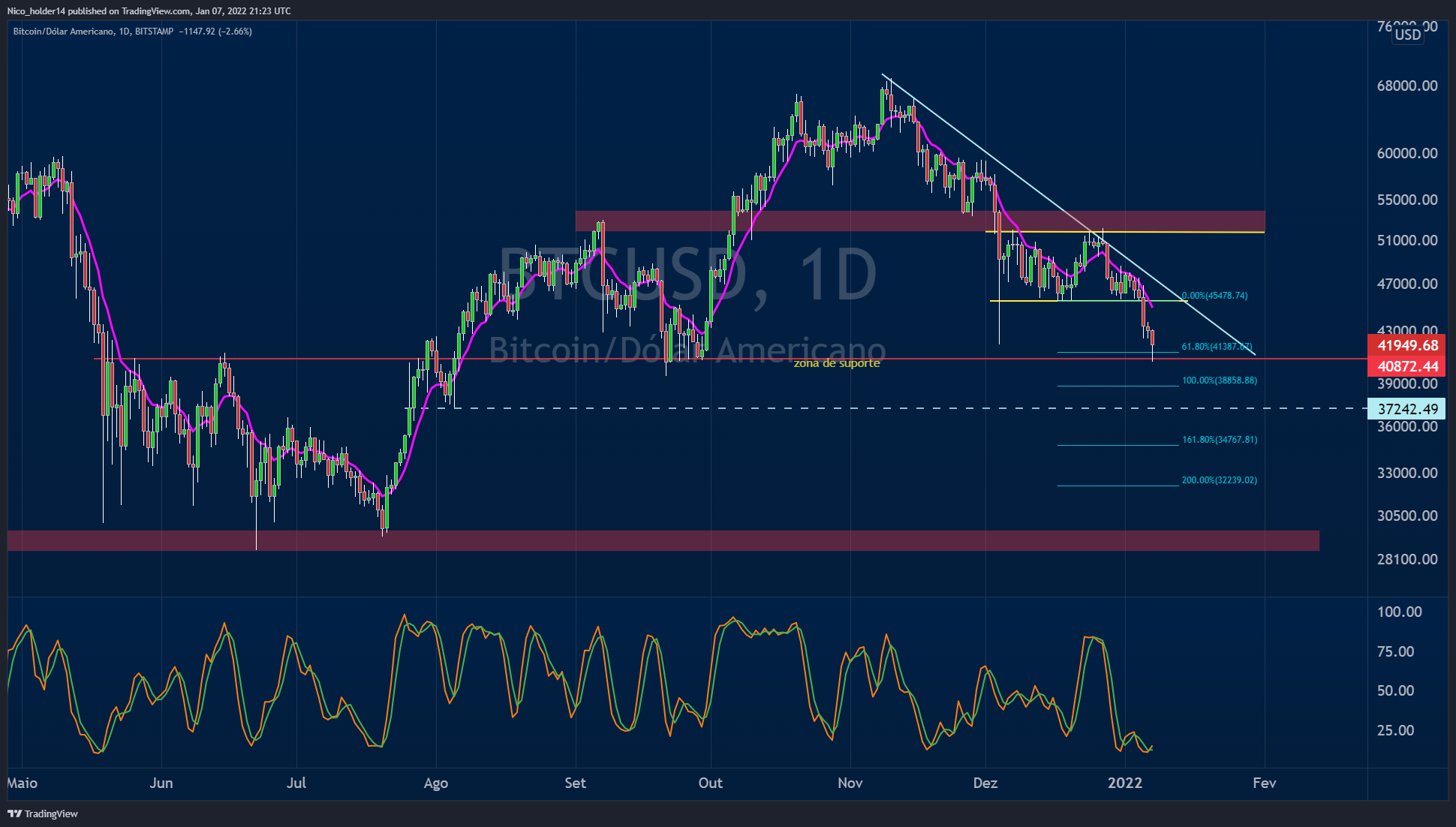Select the light-blue 37242.49 price tag
This screenshot has width=1456, height=827.
click(x=1408, y=408)
